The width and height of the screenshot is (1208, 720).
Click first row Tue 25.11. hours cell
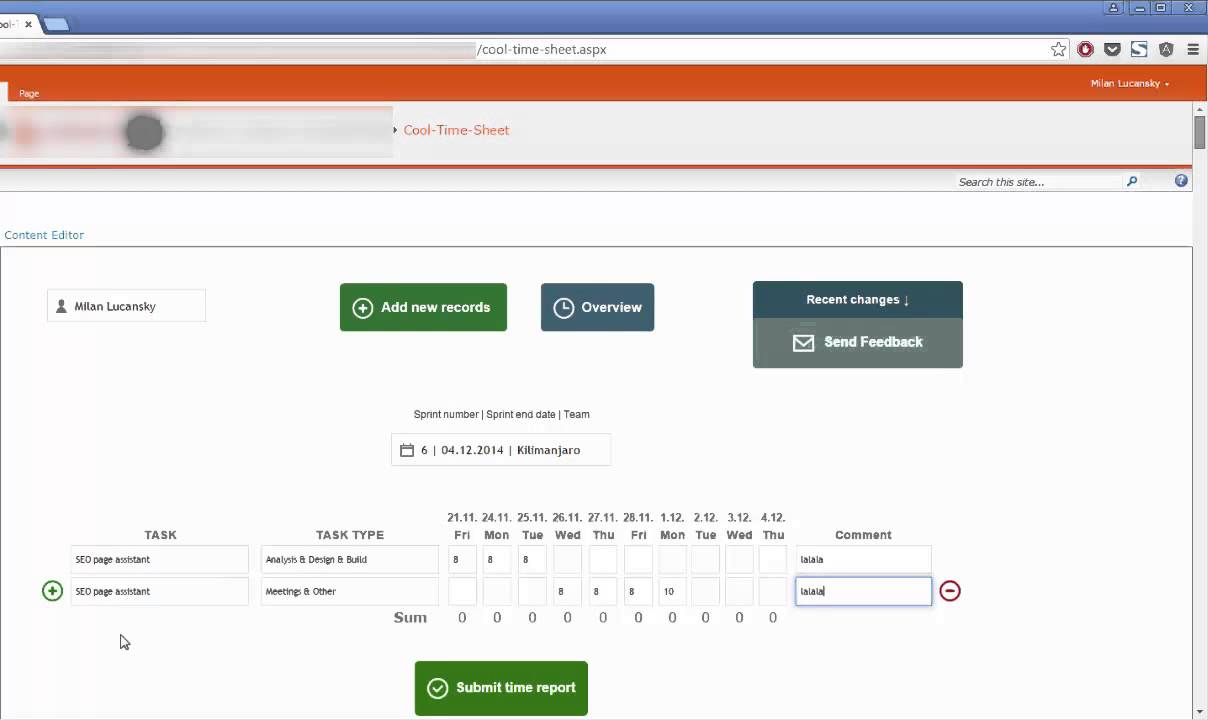coord(532,560)
